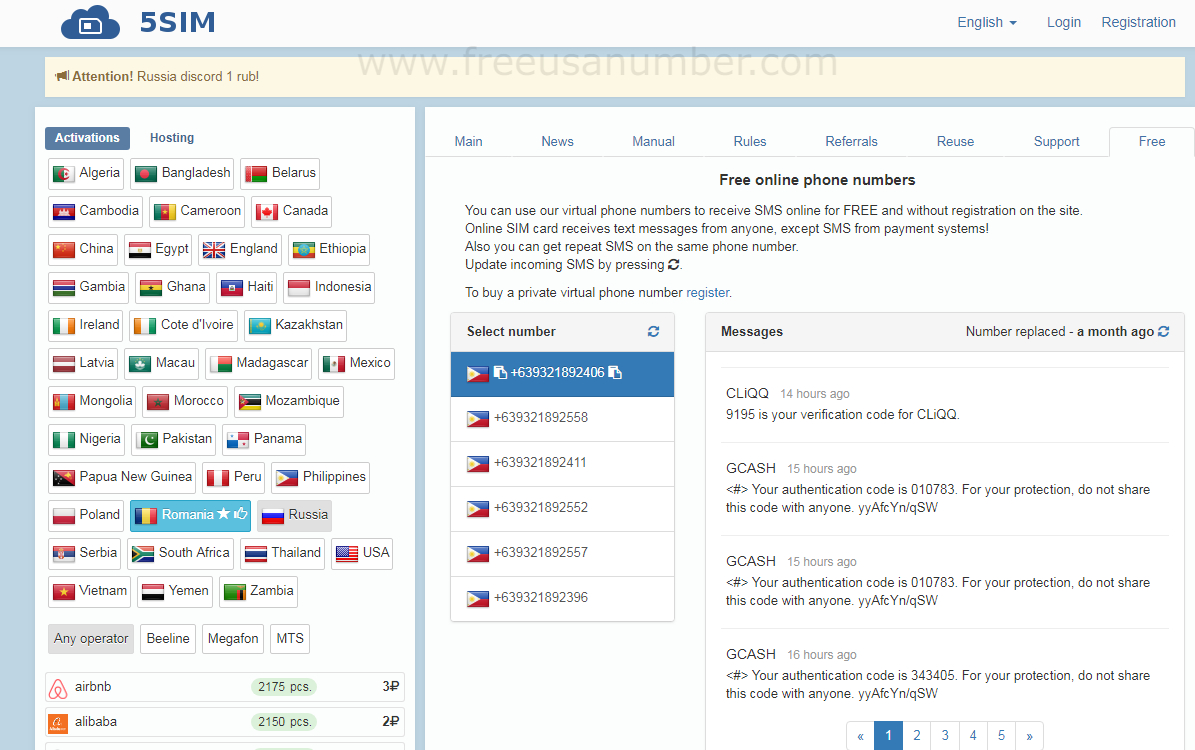
Task: Open the Login page
Action: [1064, 22]
